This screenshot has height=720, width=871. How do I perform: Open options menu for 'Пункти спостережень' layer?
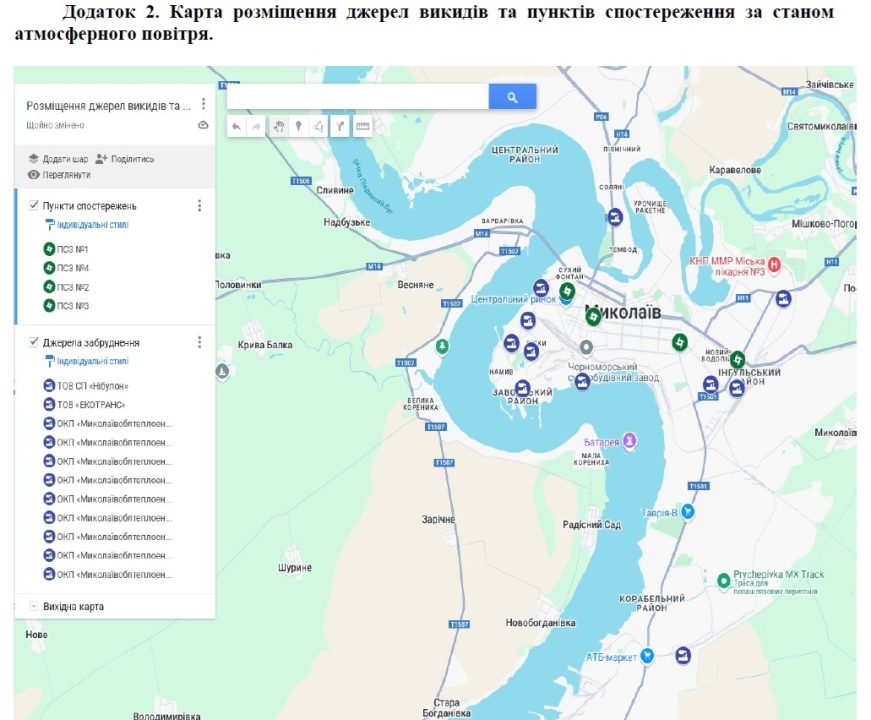point(199,206)
